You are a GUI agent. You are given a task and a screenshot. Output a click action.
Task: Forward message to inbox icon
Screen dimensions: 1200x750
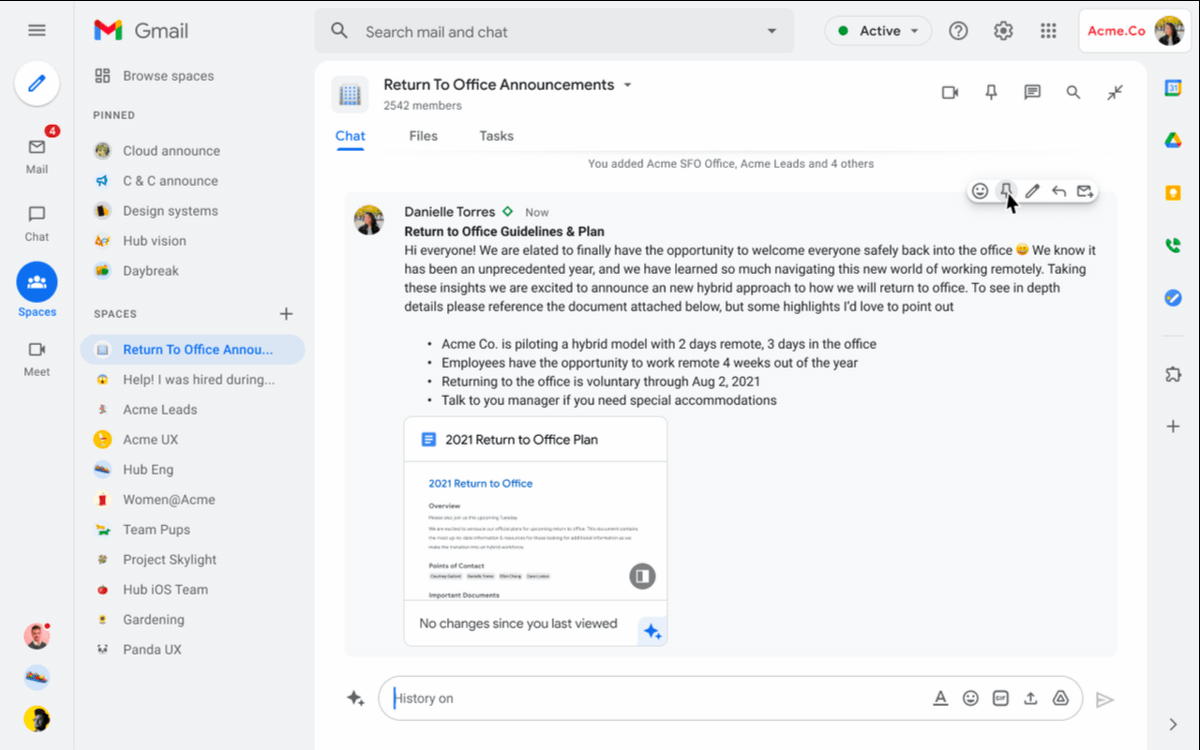click(x=1085, y=191)
